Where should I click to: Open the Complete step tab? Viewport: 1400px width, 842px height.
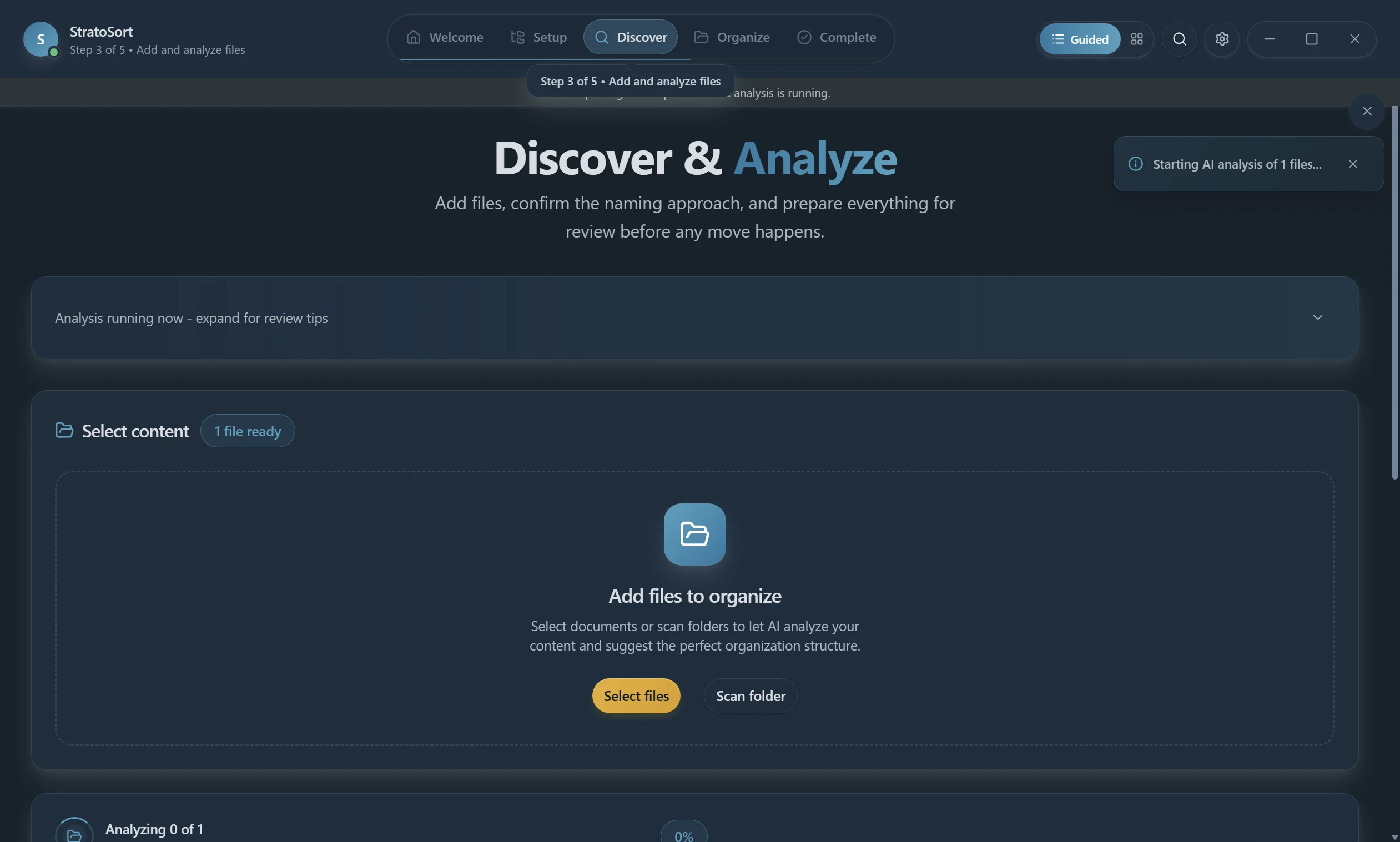pyautogui.click(x=837, y=37)
